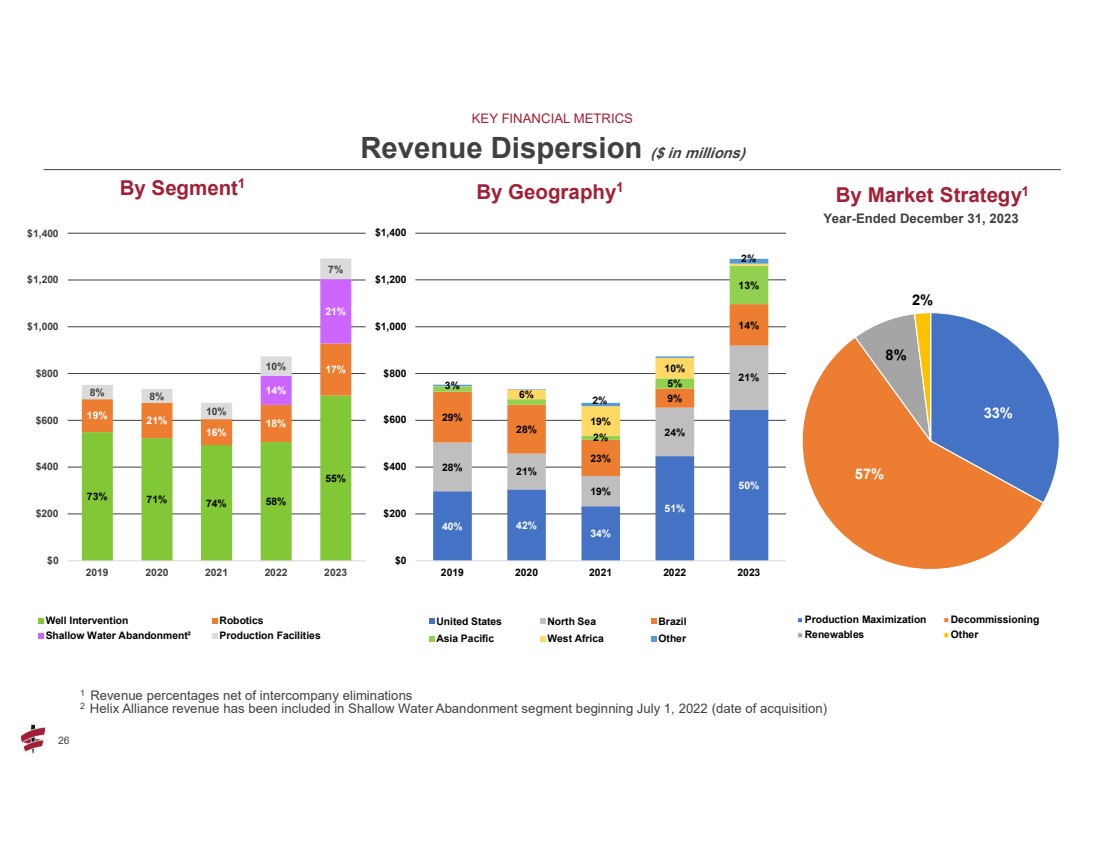Select the Production Facilities legend entry
The height and width of the screenshot is (849, 1100).
tap(269, 636)
